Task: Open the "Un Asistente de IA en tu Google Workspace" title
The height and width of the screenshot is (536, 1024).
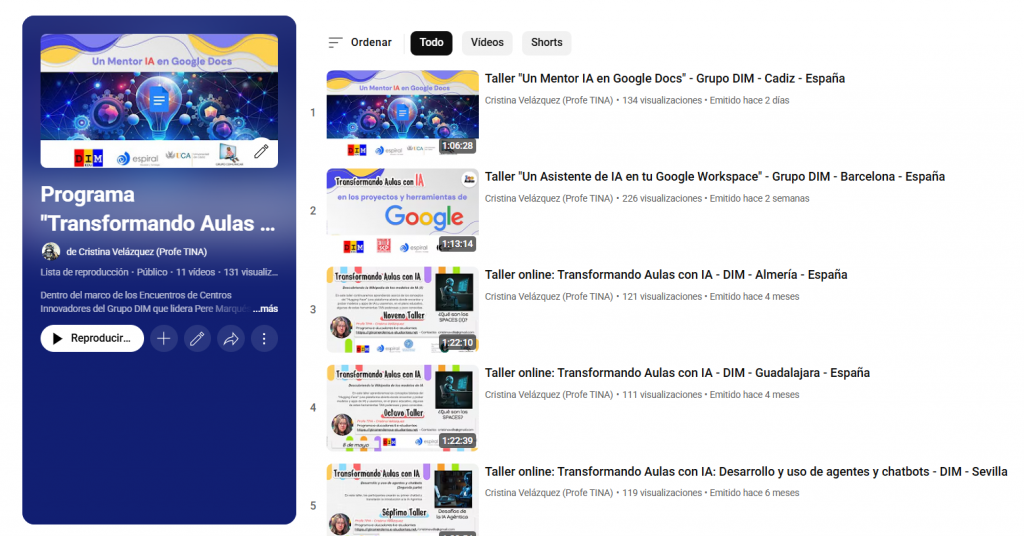Action: [714, 177]
